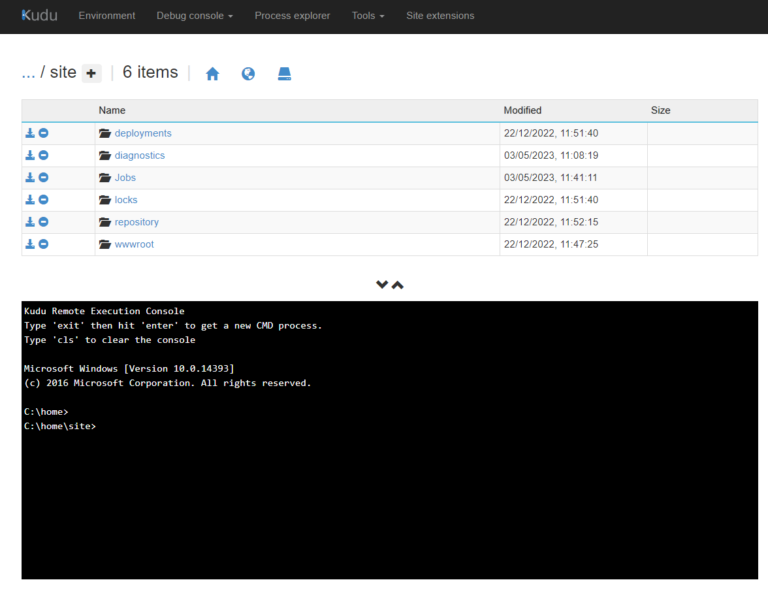Click modified date 22/12/2022, 11:52:15

[551, 222]
